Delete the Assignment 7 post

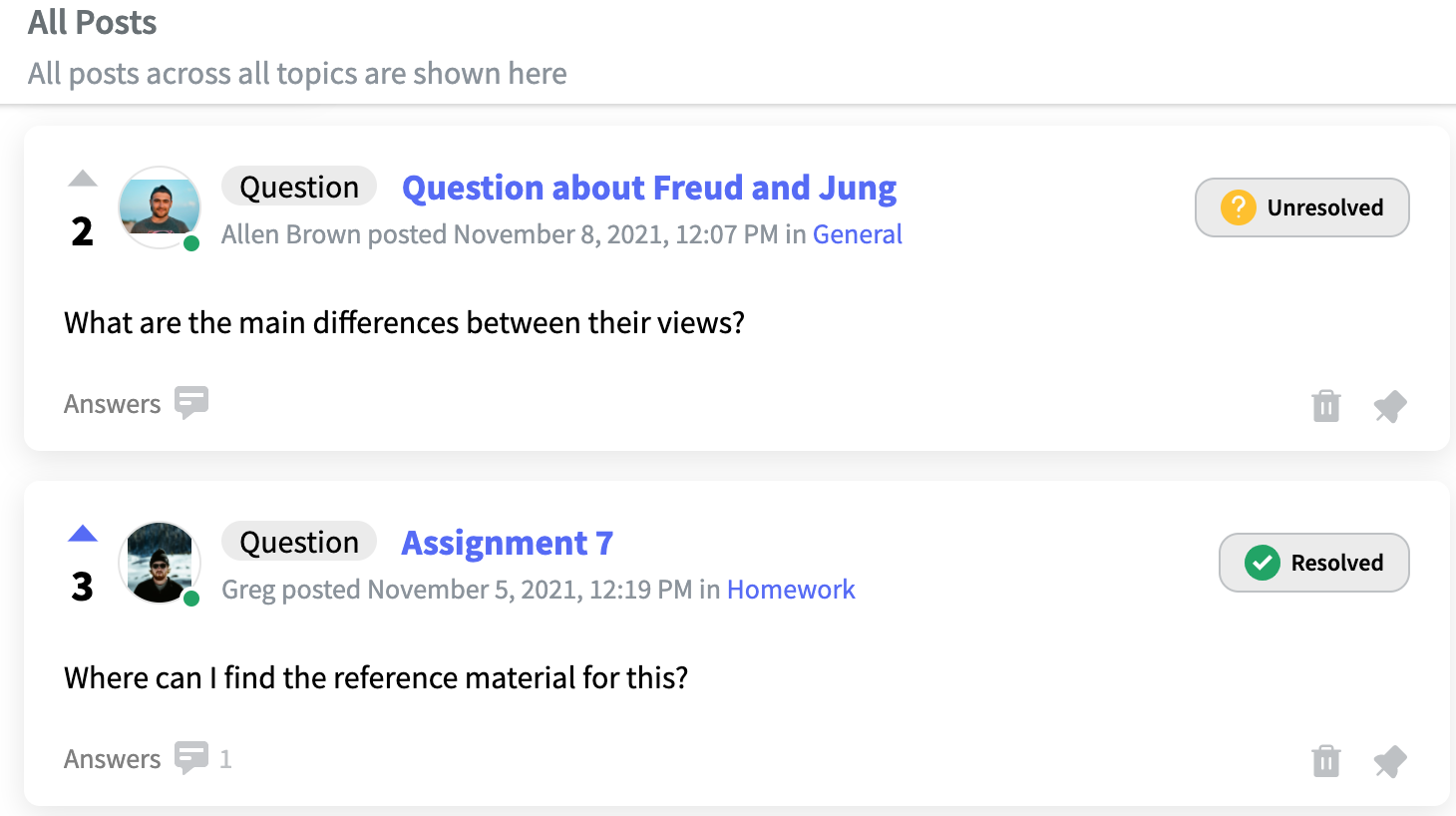coord(1326,761)
